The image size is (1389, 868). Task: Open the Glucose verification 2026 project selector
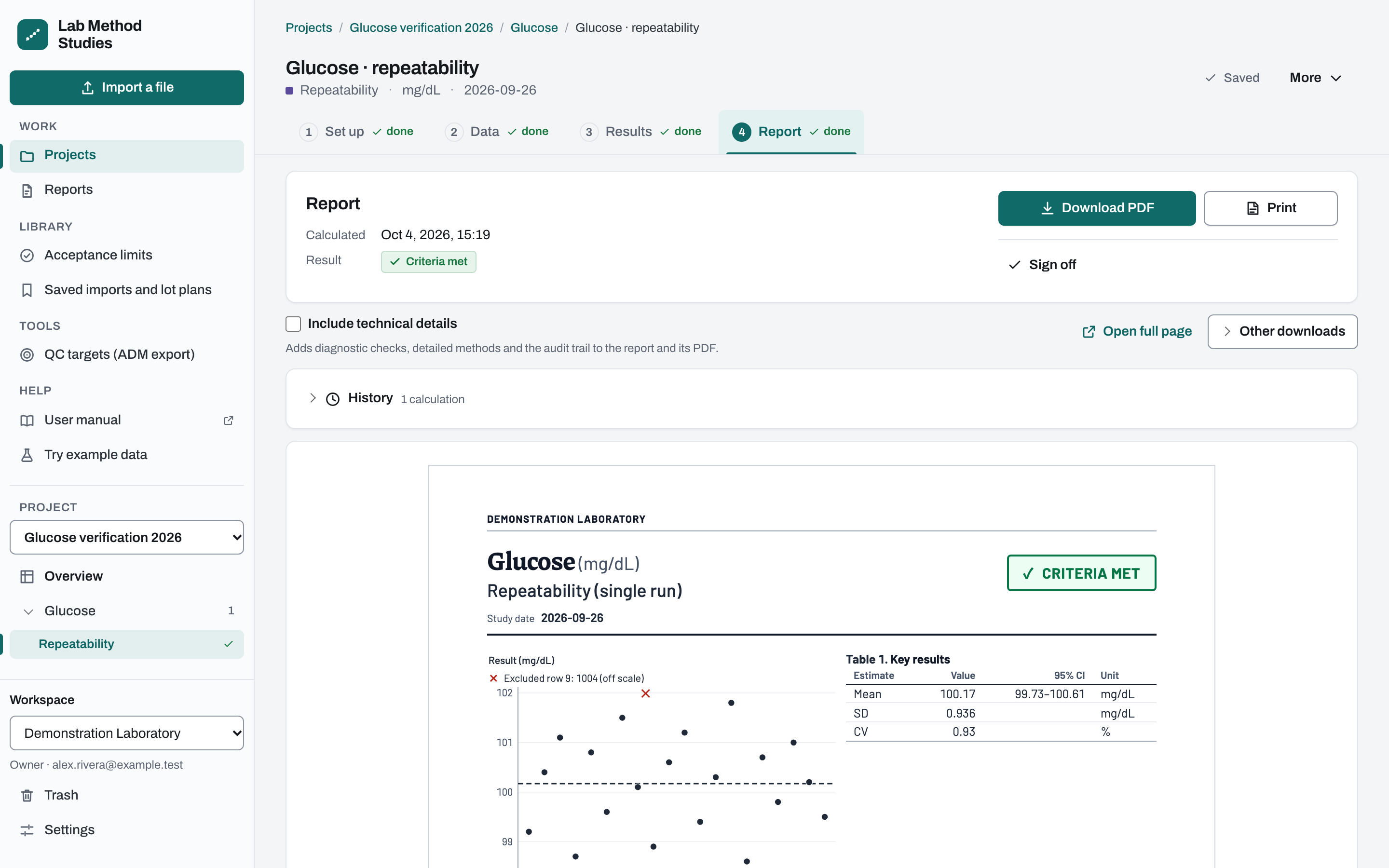click(126, 537)
